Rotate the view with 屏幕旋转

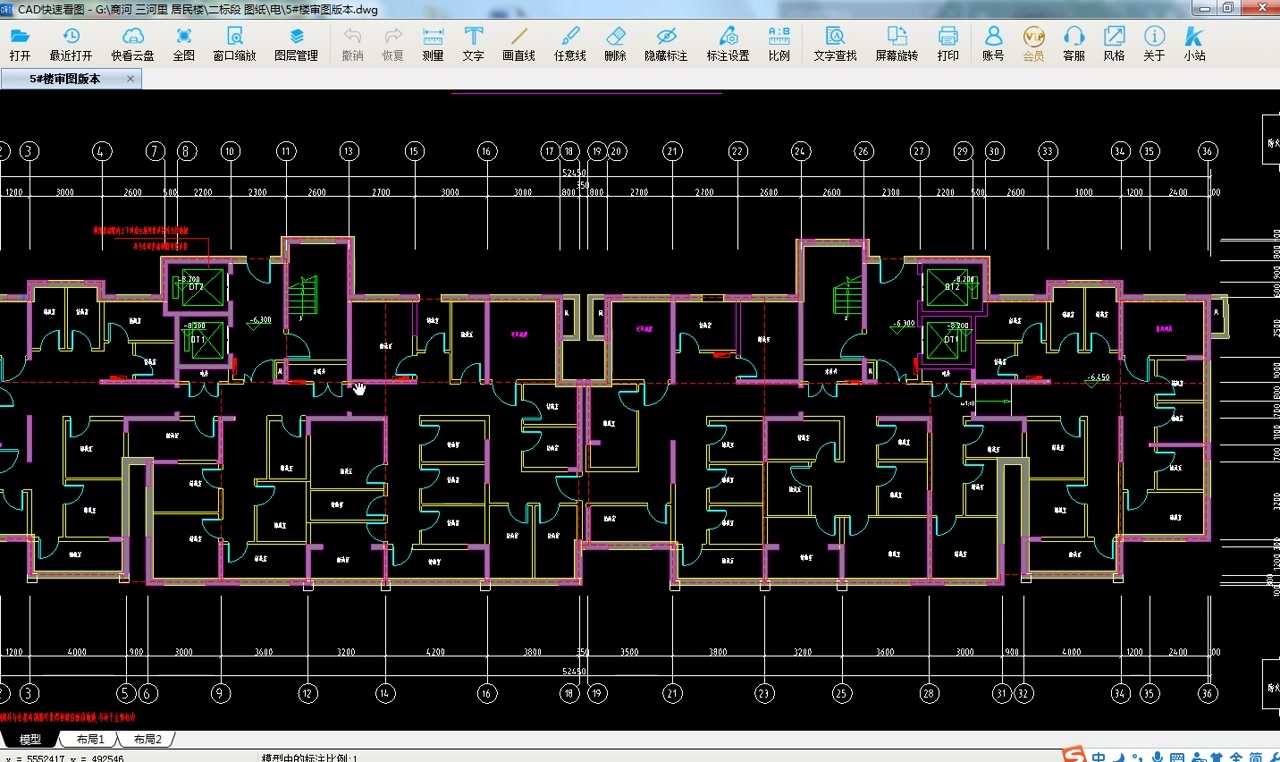coord(897,44)
